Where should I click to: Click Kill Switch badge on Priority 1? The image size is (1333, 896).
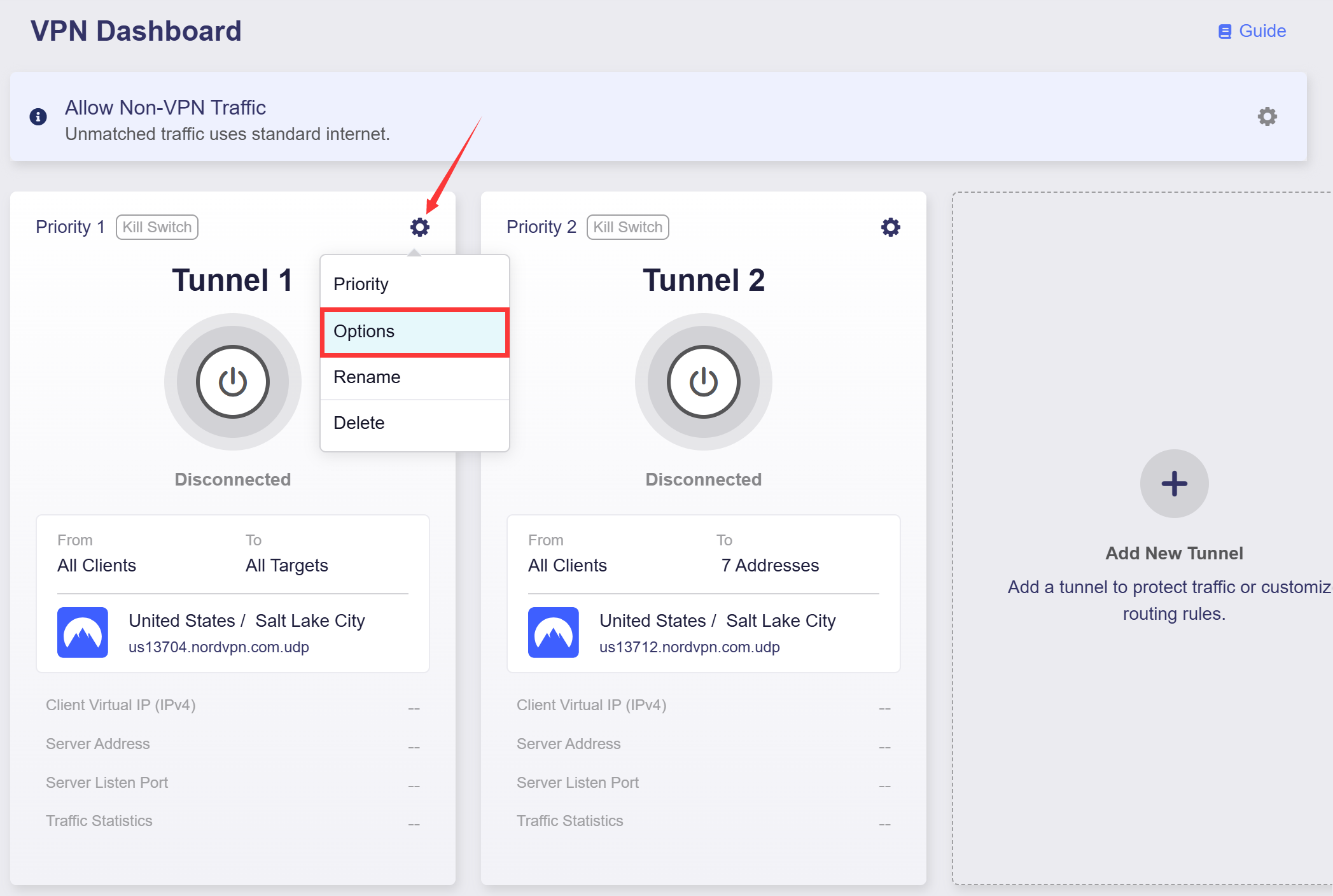coord(157,227)
